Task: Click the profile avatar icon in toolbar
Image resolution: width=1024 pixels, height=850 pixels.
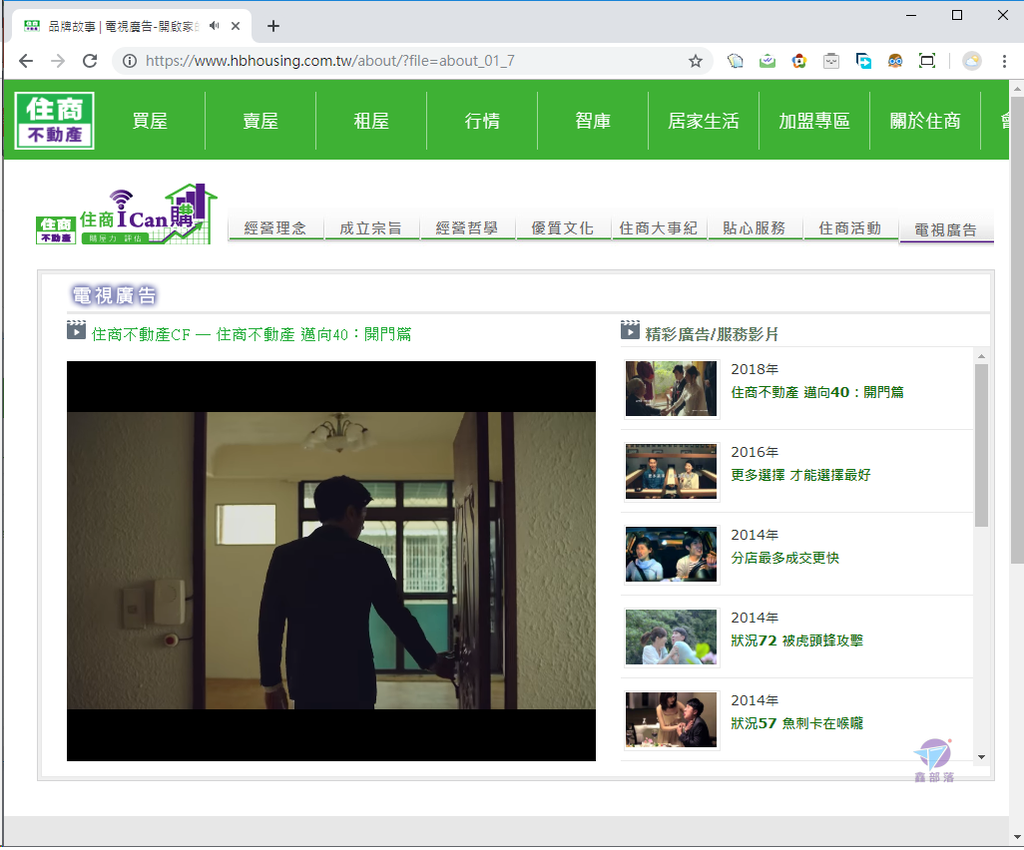Action: [x=972, y=61]
